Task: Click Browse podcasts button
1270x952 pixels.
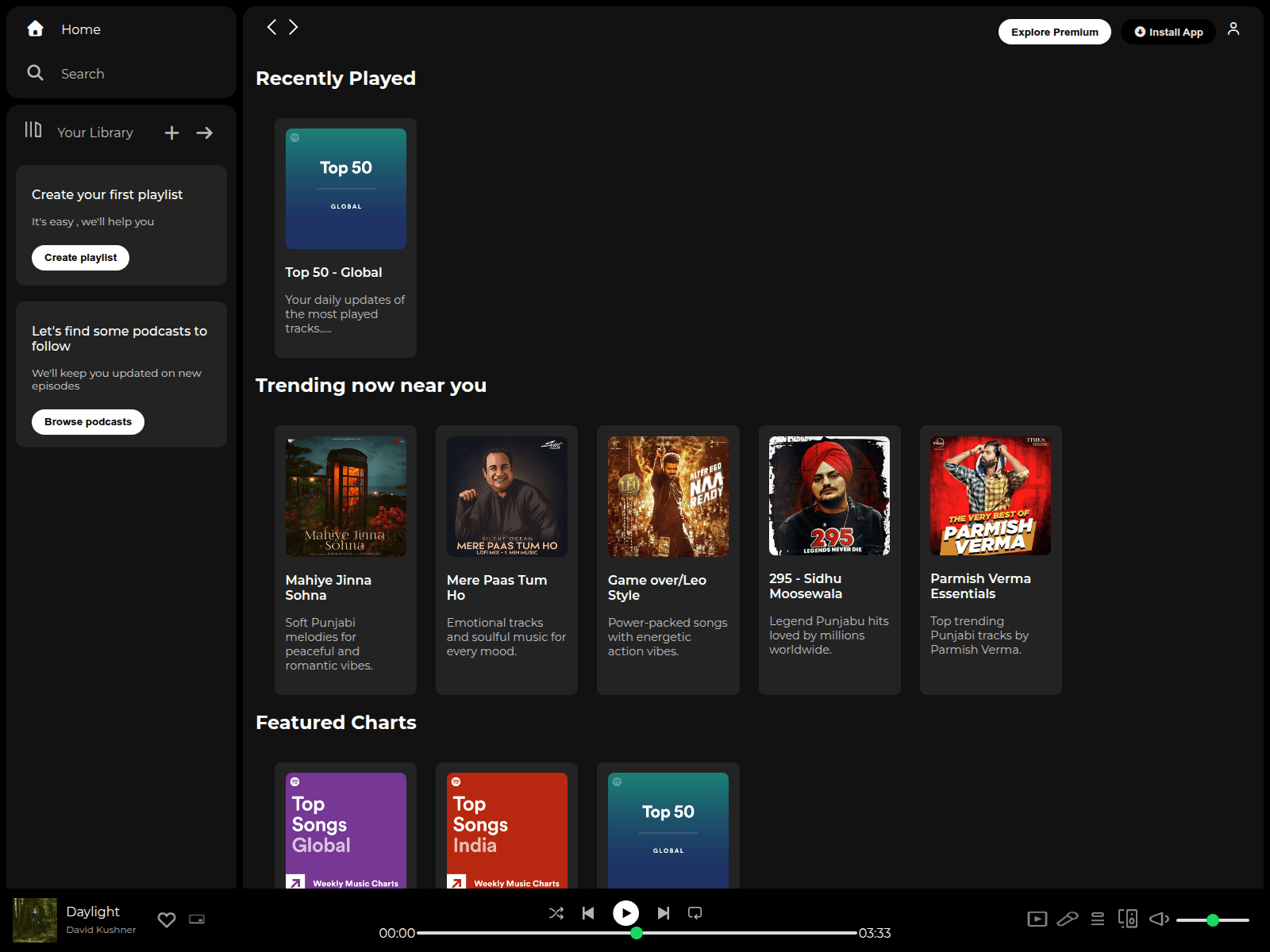Action: 88,421
